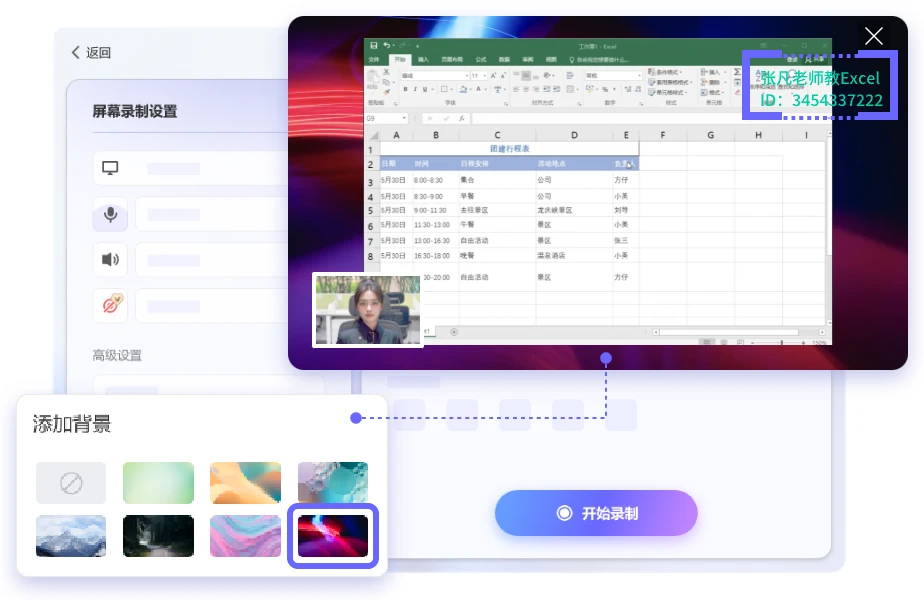Choose the no-background option
The width and height of the screenshot is (924, 600).
(x=71, y=483)
